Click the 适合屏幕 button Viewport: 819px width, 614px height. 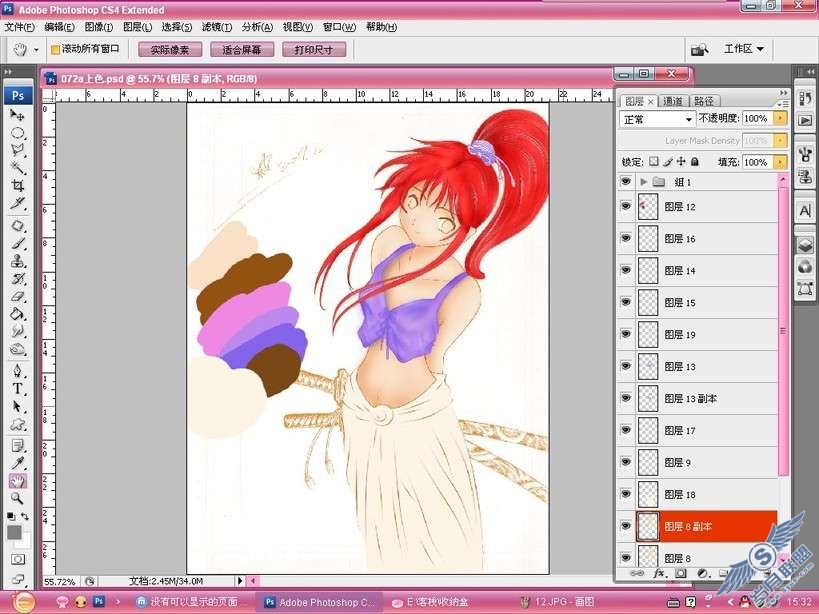point(242,50)
